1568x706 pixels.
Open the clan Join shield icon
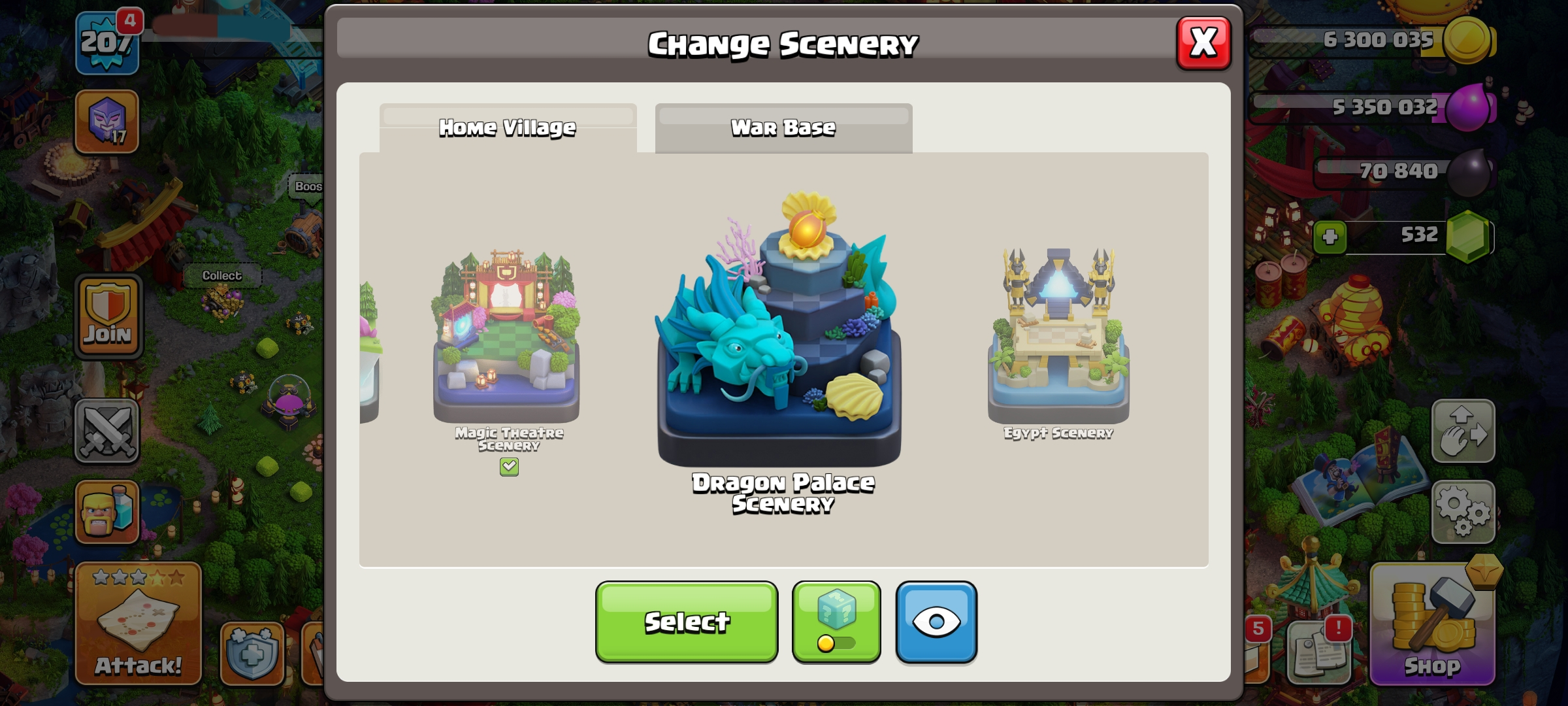[x=108, y=316]
